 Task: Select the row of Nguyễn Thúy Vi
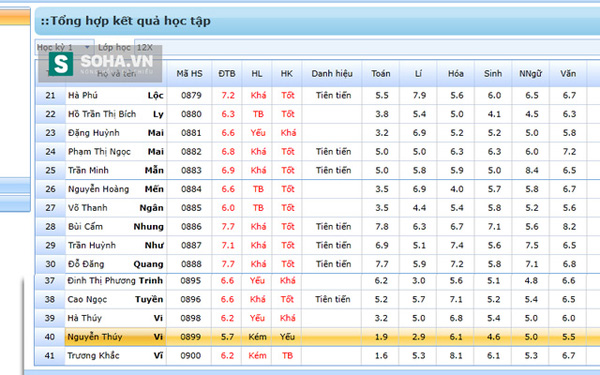(318, 337)
